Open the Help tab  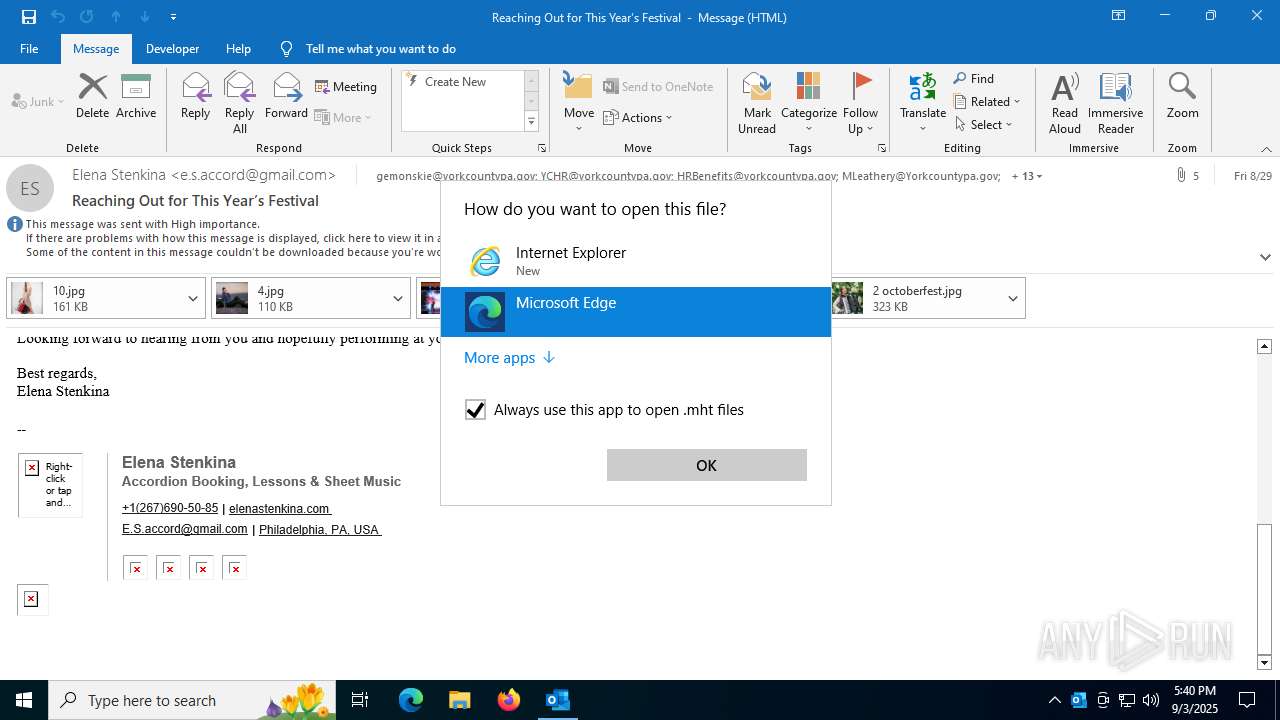(x=238, y=48)
